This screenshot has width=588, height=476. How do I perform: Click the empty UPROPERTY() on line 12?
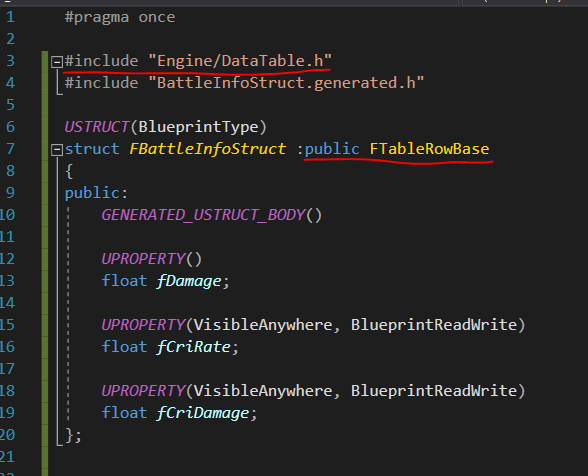(x=152, y=259)
